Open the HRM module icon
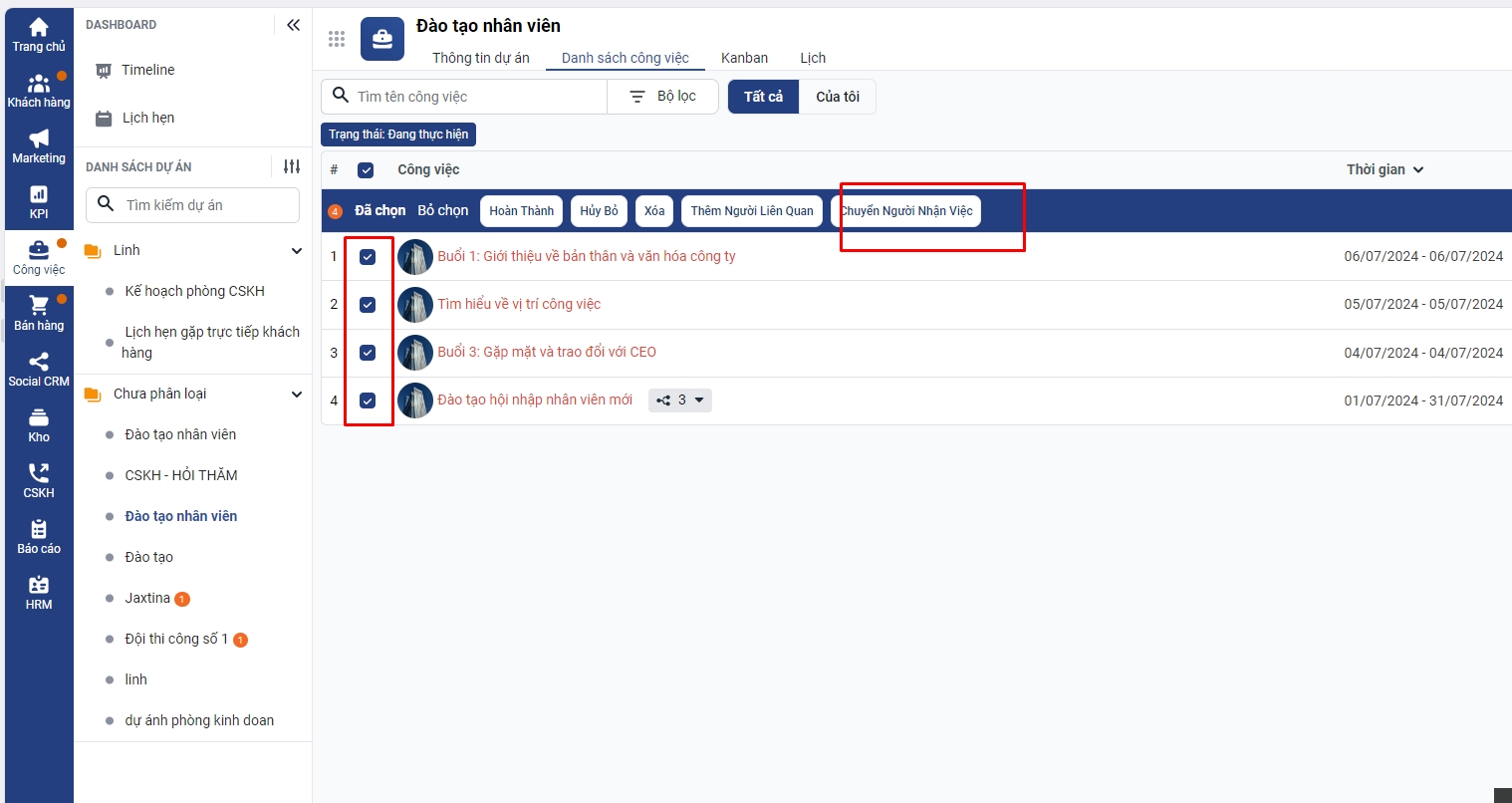This screenshot has height=803, width=1512. tap(39, 586)
